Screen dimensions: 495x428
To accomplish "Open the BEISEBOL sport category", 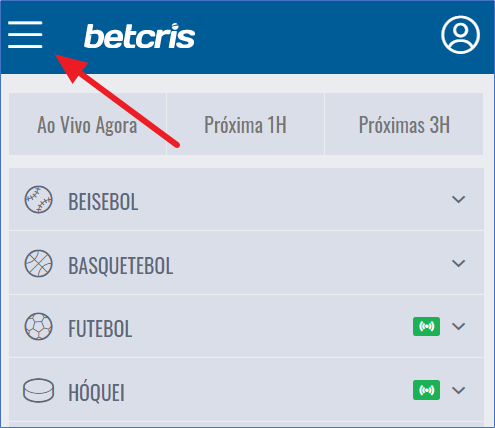I will [246, 199].
